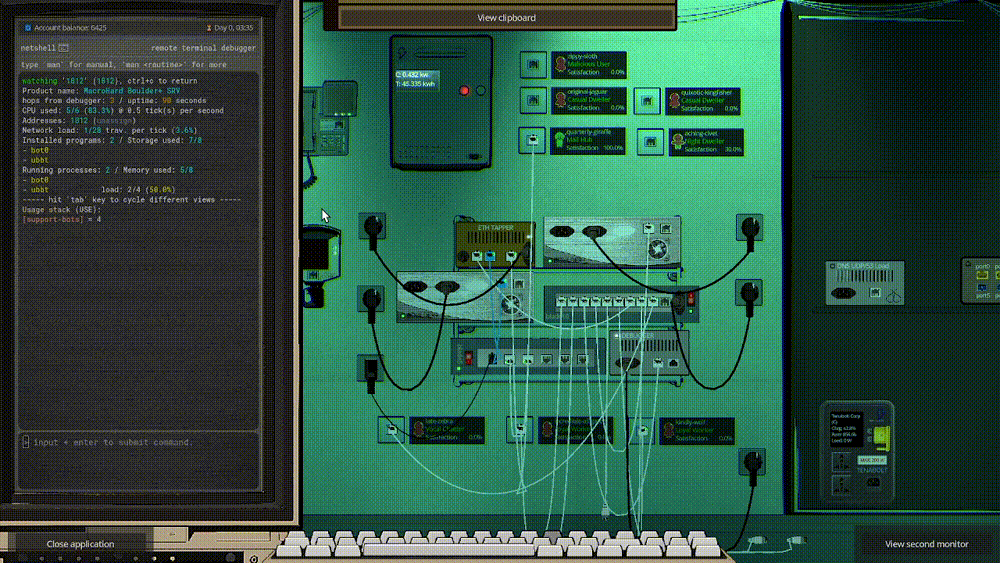Click the power meter kW readout screen
The image size is (1000, 563).
tap(416, 80)
